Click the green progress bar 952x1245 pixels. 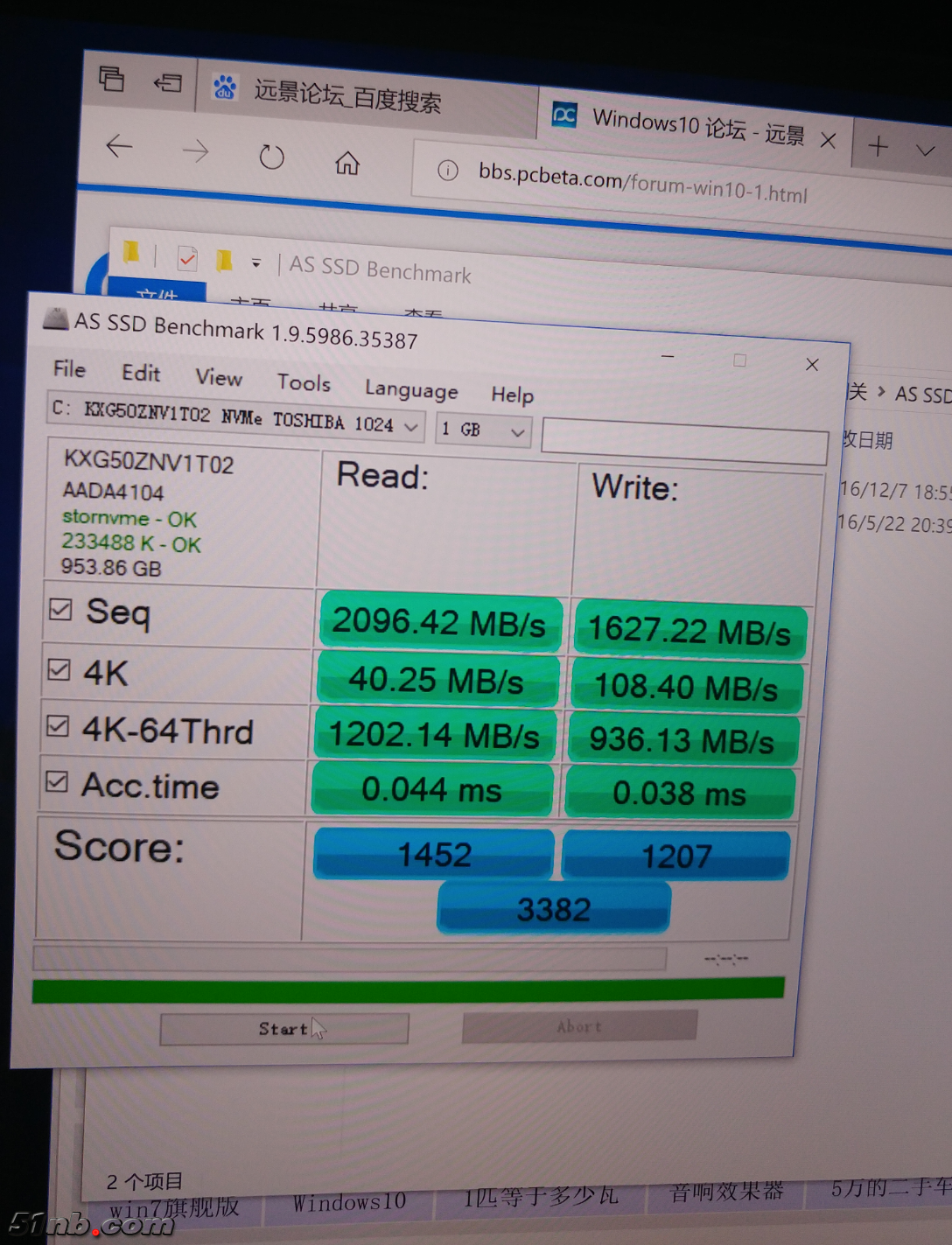408,990
